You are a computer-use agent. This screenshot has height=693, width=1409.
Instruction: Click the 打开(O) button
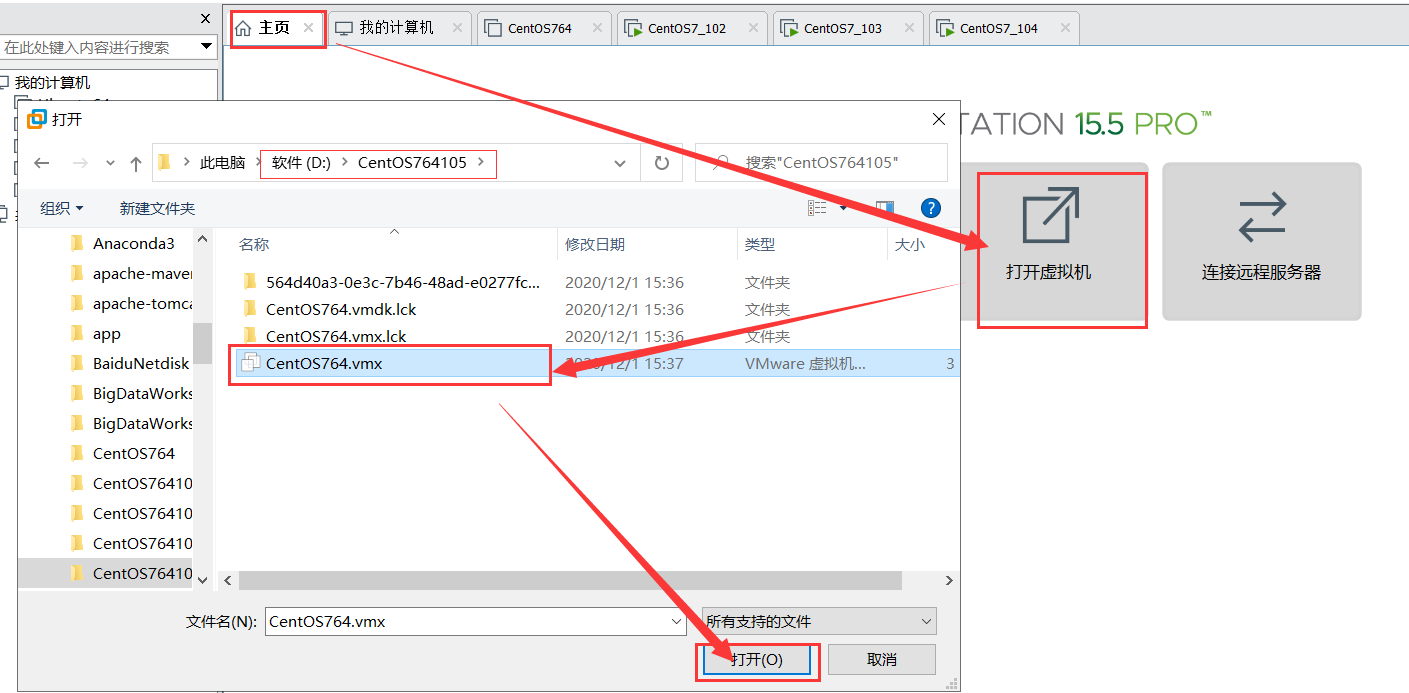pos(757,660)
